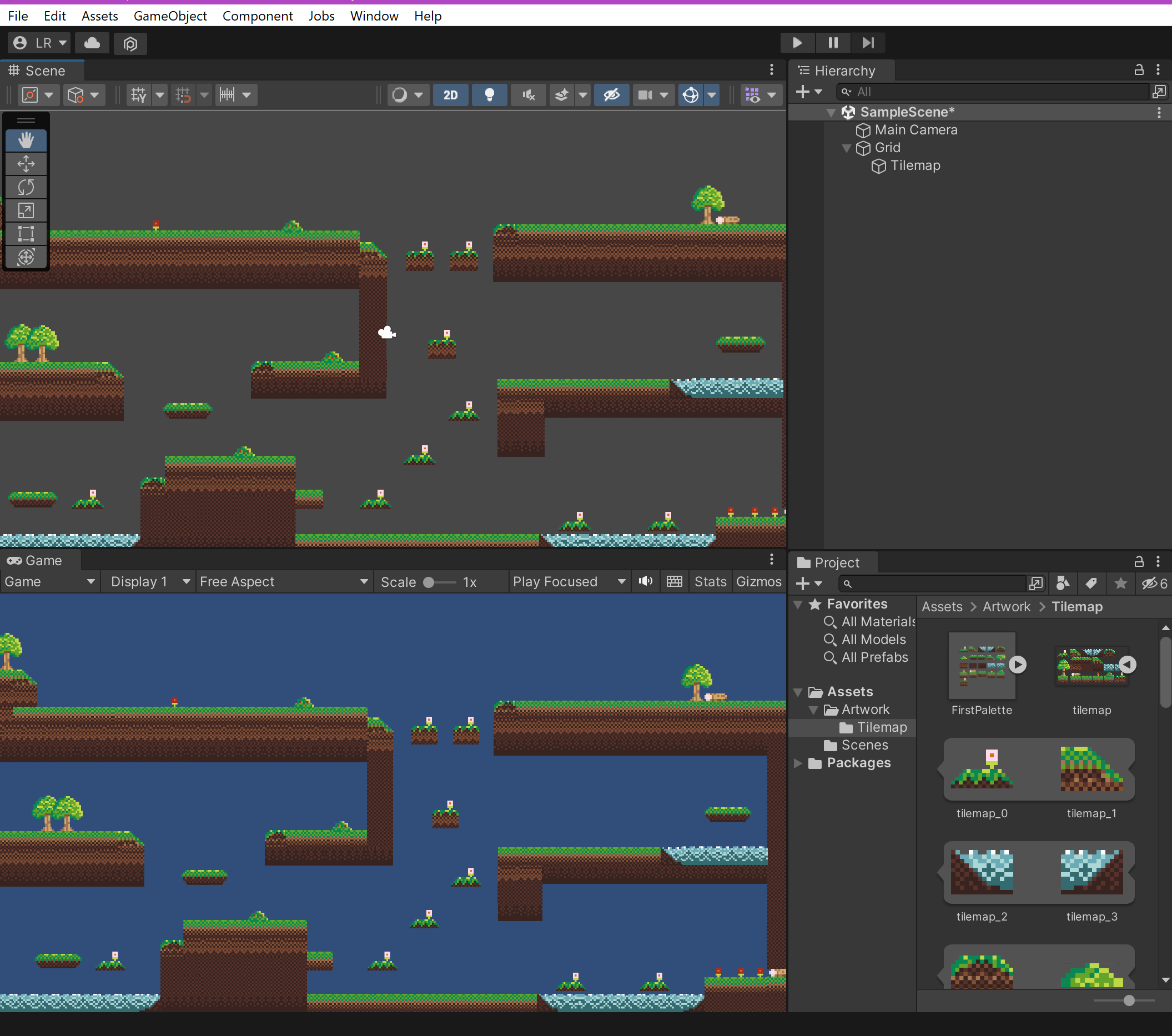1172x1036 pixels.
Task: Select the Scale tool
Action: click(x=26, y=210)
